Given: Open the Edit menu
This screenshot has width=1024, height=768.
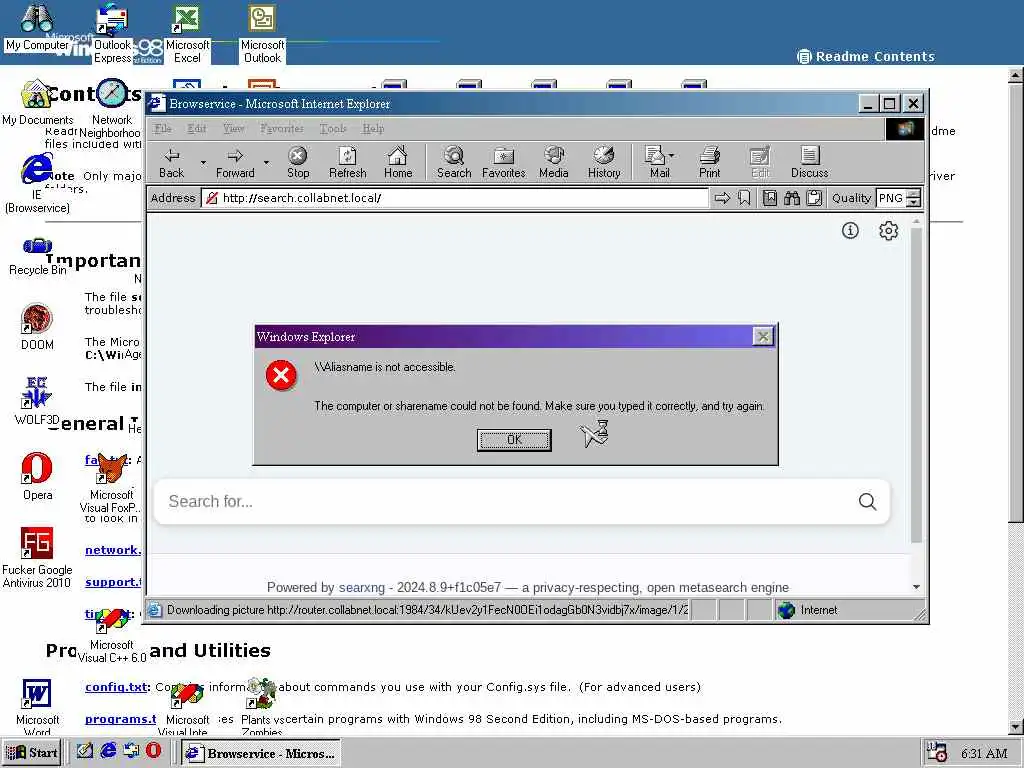Looking at the screenshot, I should [197, 129].
